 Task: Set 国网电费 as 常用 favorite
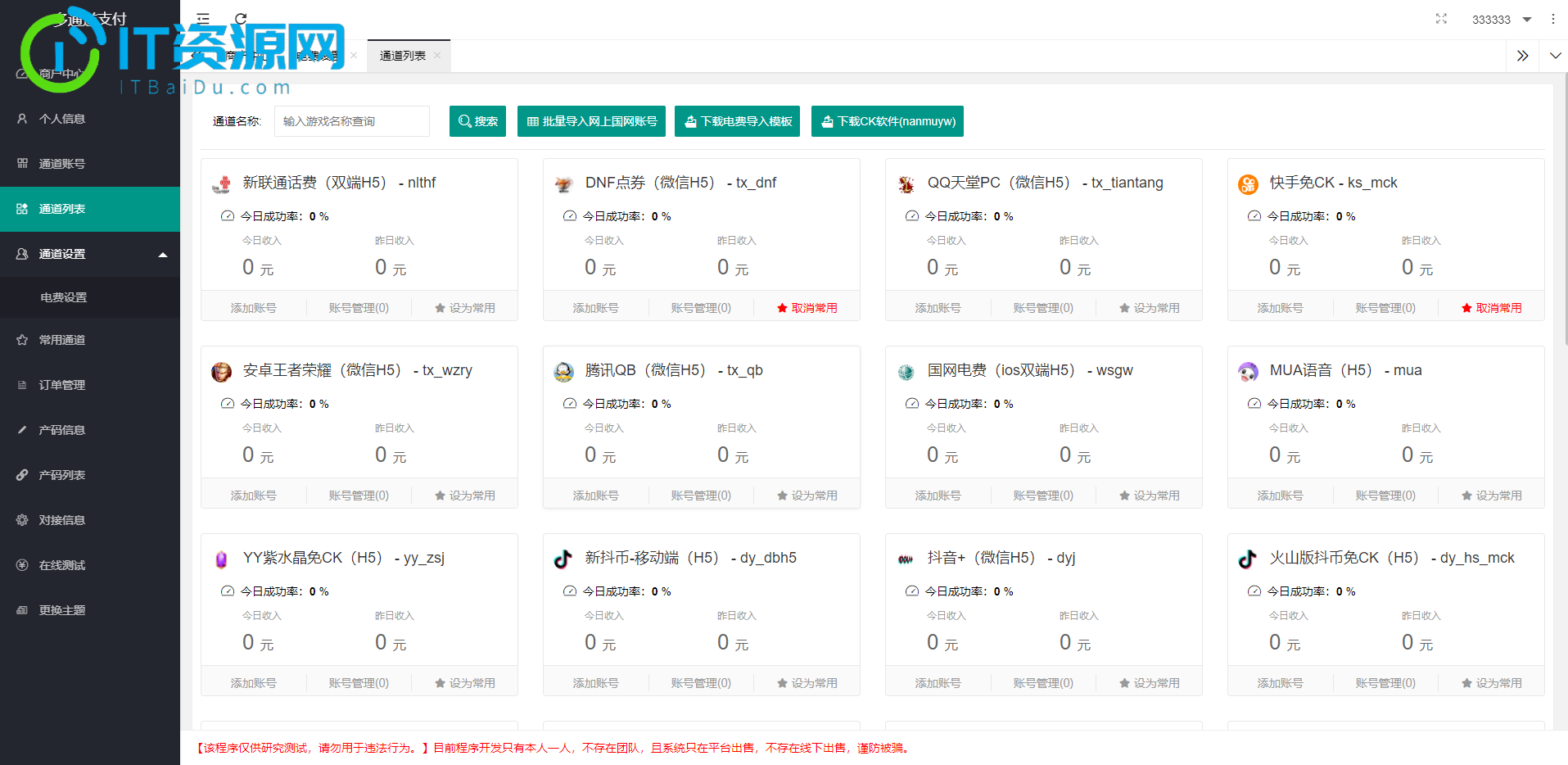(x=1149, y=496)
